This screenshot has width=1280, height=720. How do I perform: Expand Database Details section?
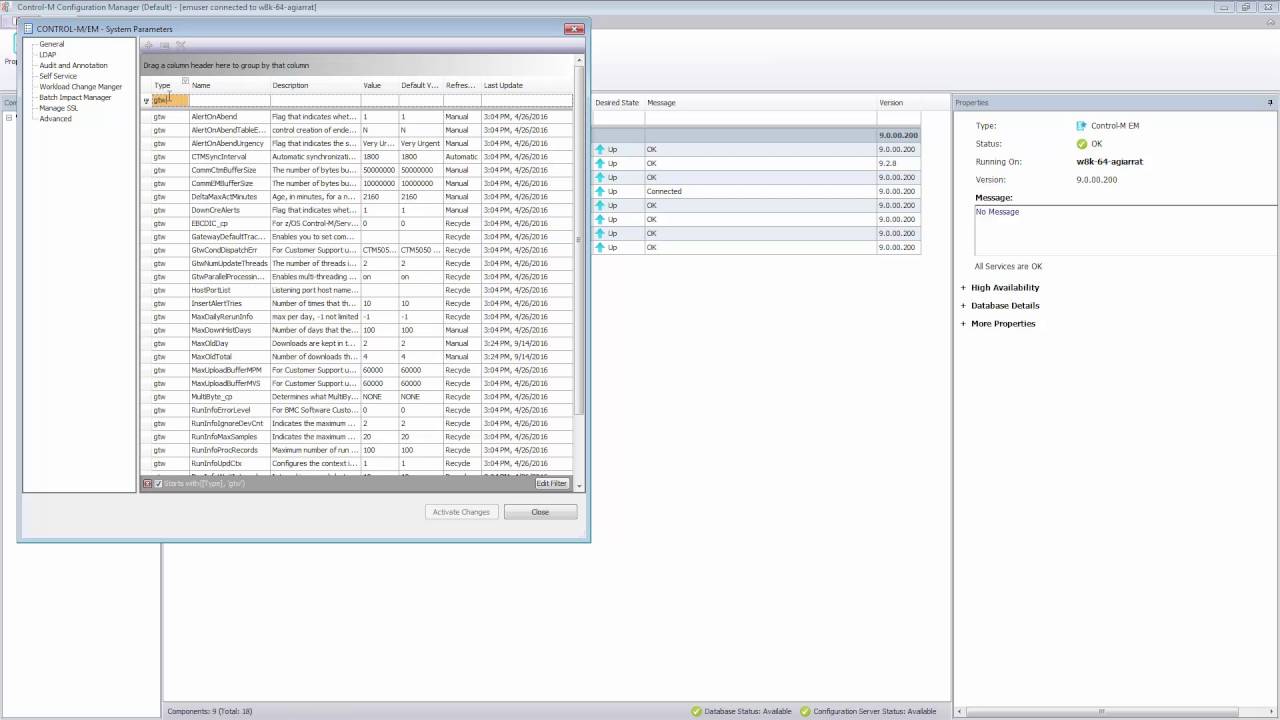[x=963, y=306]
